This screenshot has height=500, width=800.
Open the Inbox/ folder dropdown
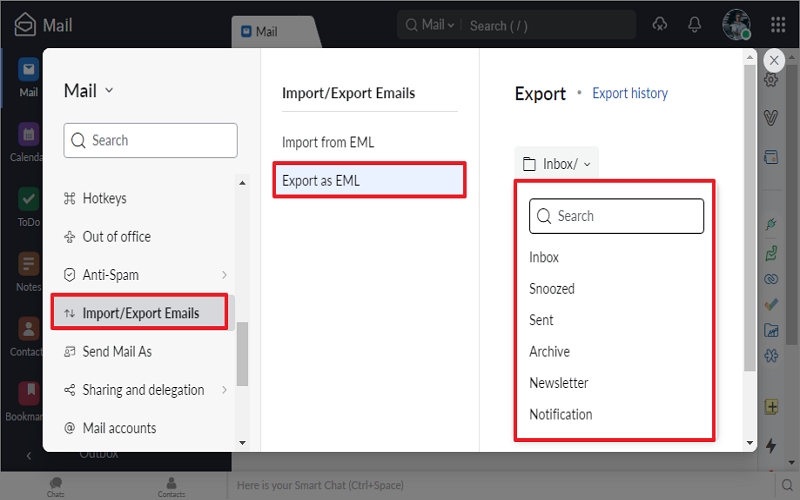point(557,164)
